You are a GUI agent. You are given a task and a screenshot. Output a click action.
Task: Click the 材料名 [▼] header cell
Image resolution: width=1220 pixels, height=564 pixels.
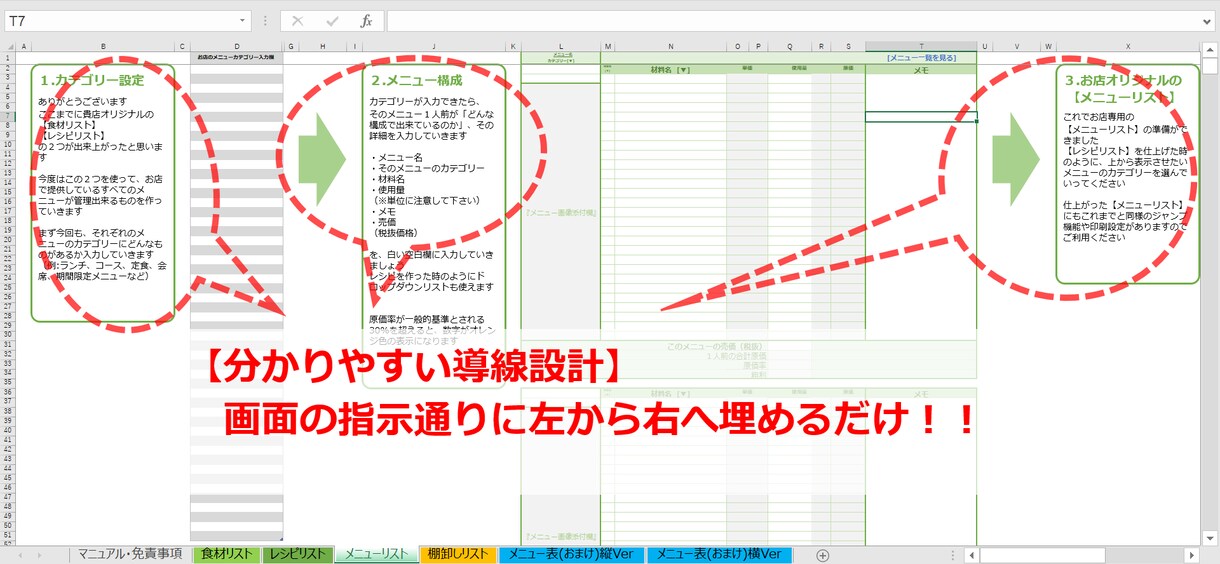670,69
